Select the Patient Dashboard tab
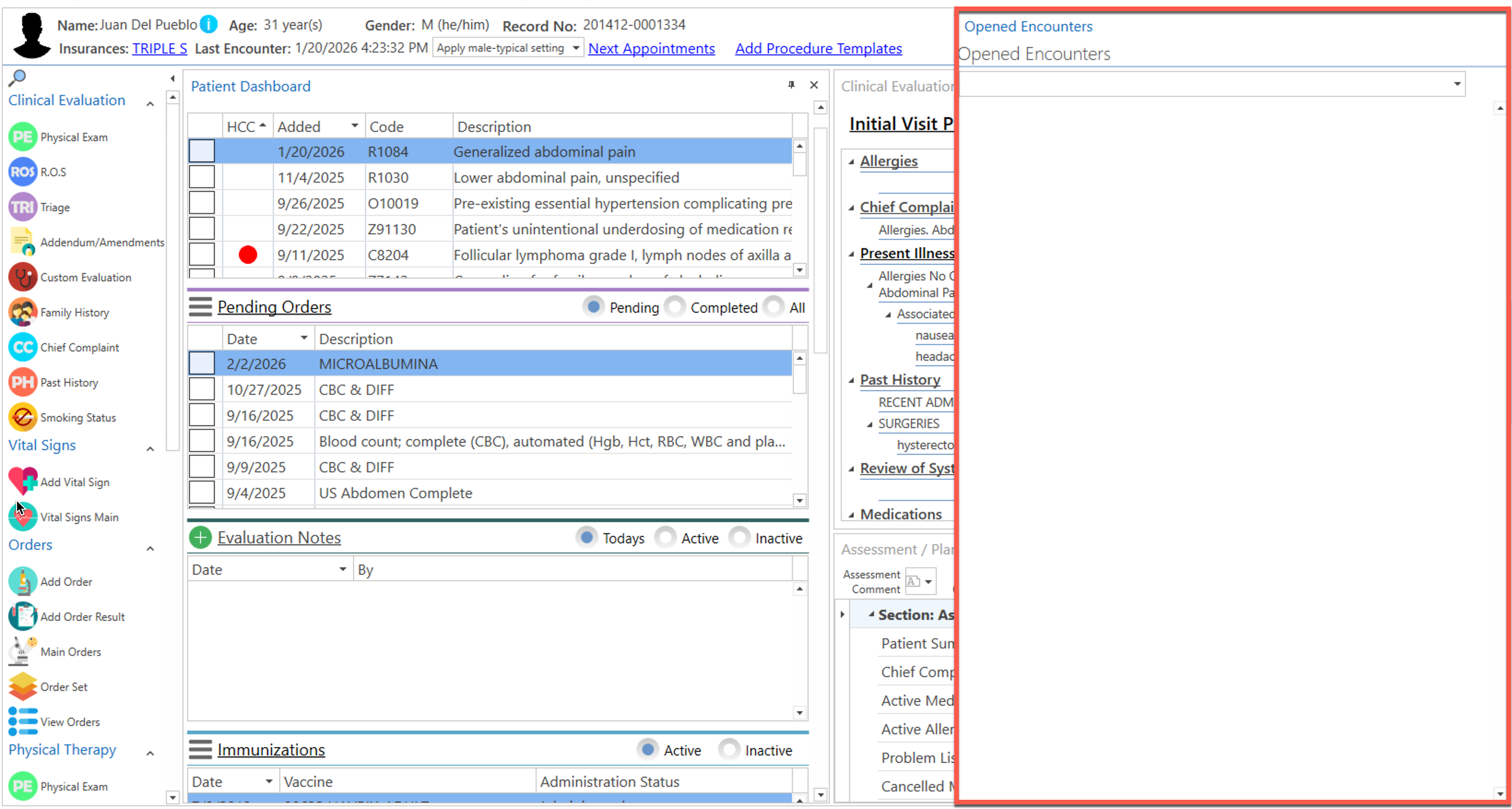This screenshot has width=1512, height=809. click(x=251, y=86)
